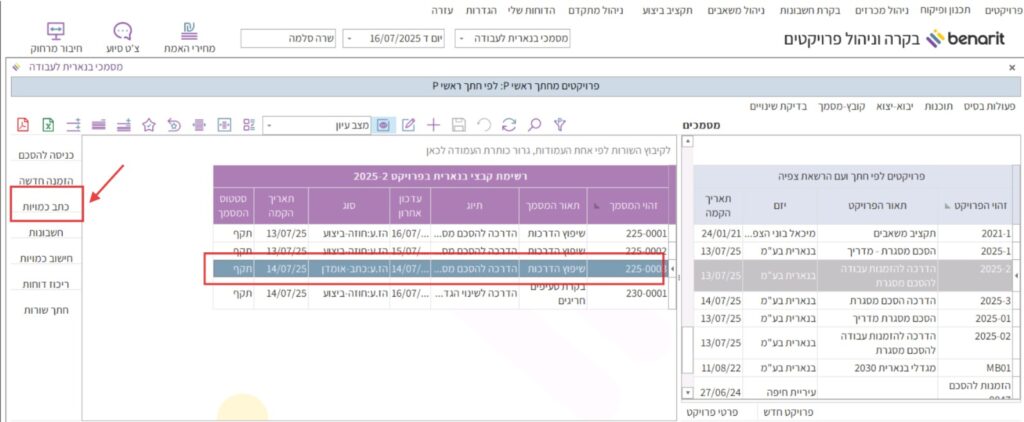Export the list to Excel
Viewport: 1024px width, 422px height.
[47, 125]
